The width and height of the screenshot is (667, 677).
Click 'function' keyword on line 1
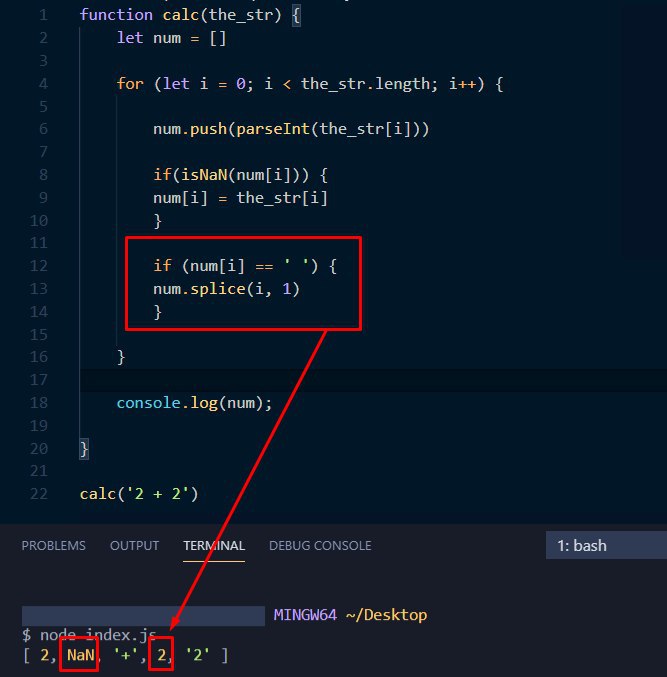[x=116, y=15]
